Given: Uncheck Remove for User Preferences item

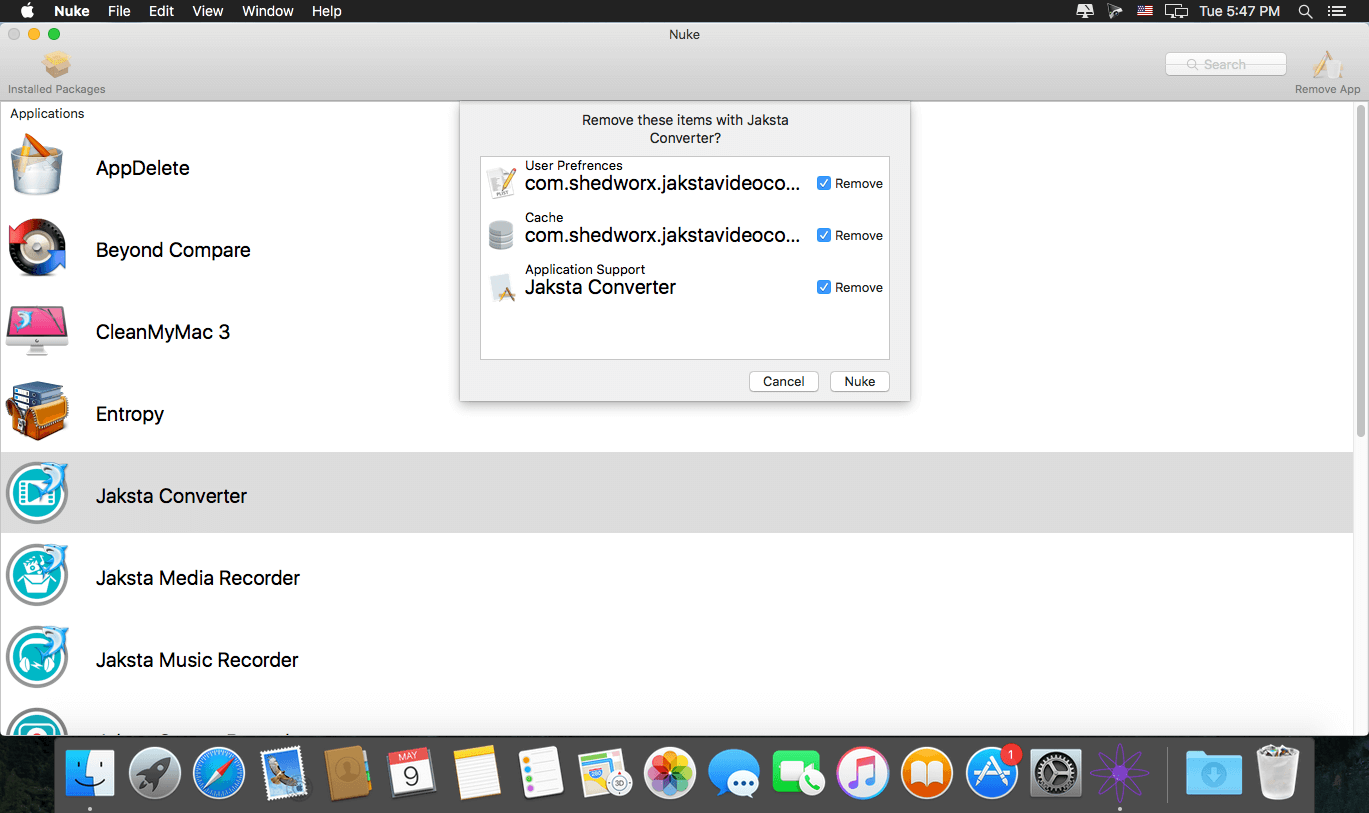Looking at the screenshot, I should coord(824,183).
